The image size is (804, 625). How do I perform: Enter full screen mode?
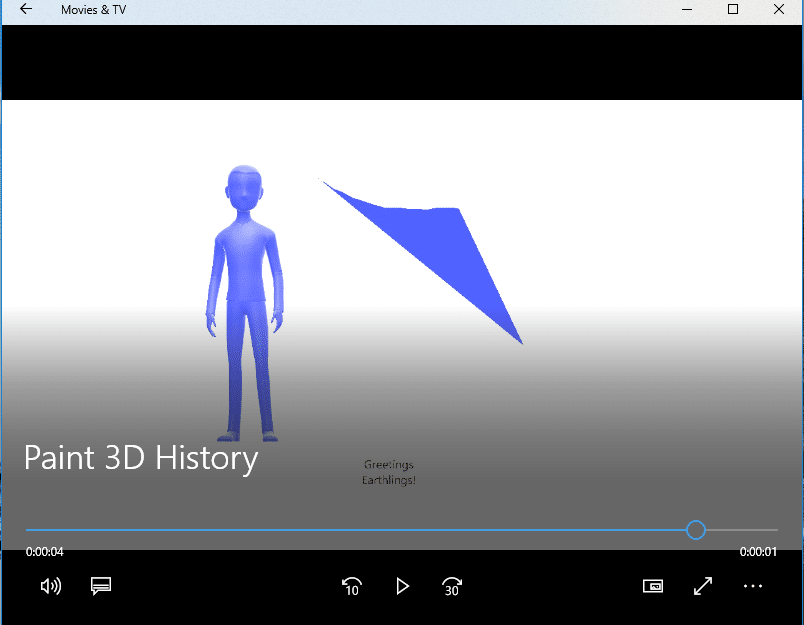point(702,586)
